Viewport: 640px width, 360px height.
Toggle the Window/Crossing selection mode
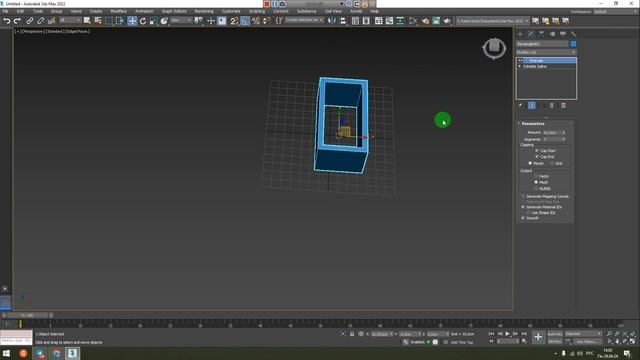tap(120, 20)
